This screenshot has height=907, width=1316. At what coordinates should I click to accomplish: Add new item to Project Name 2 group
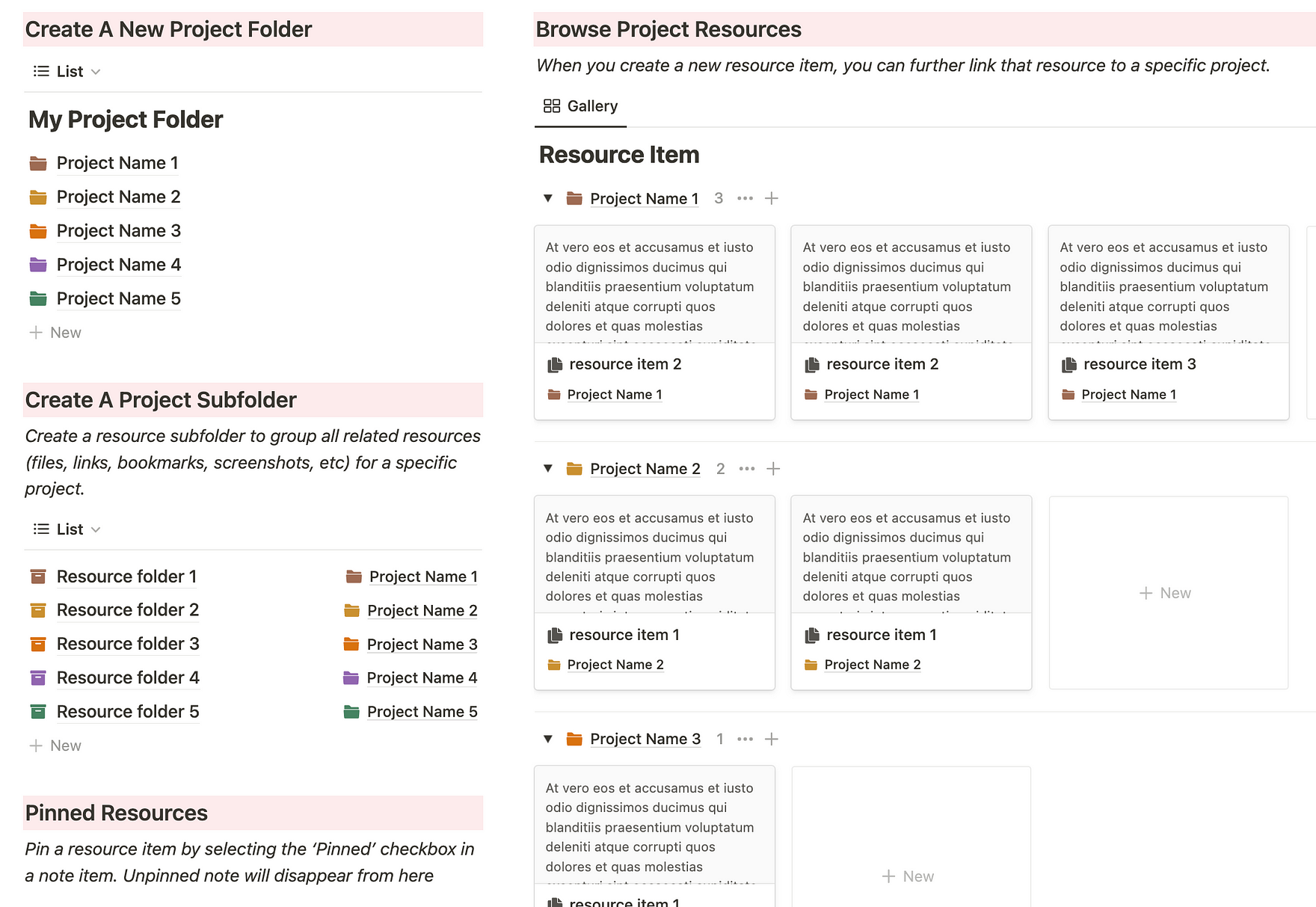[773, 469]
